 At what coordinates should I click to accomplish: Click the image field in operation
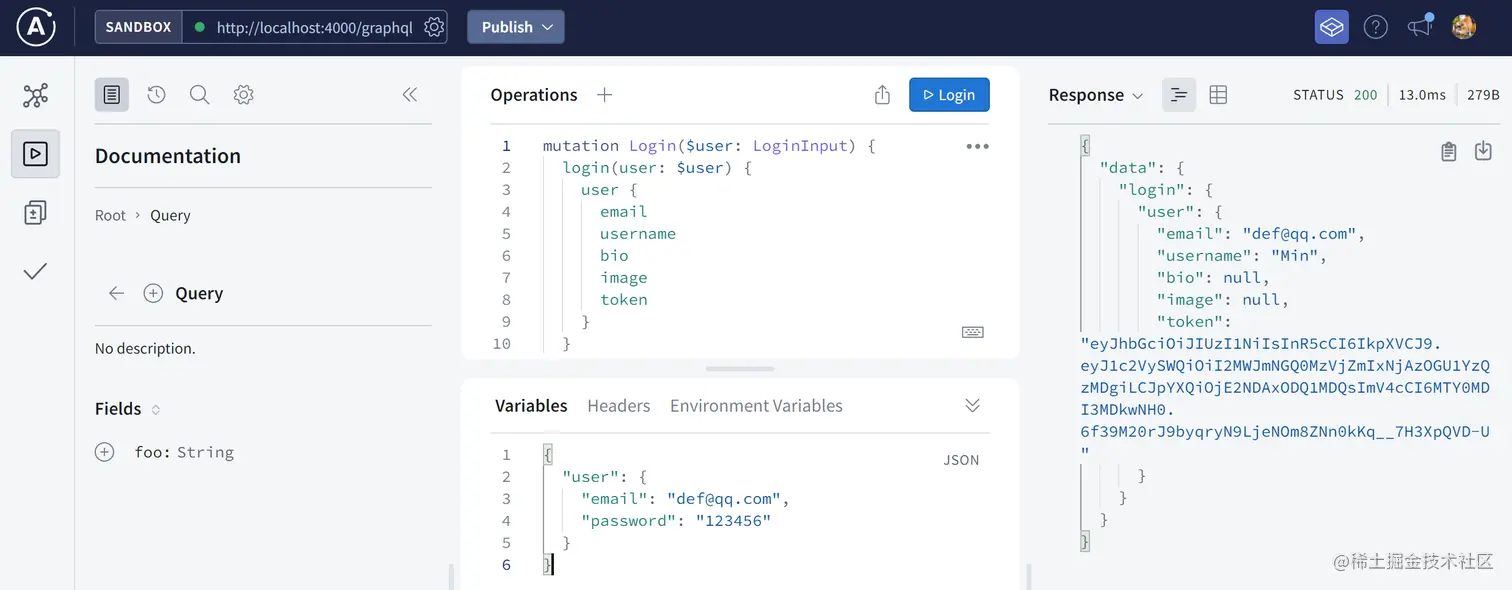(x=624, y=277)
